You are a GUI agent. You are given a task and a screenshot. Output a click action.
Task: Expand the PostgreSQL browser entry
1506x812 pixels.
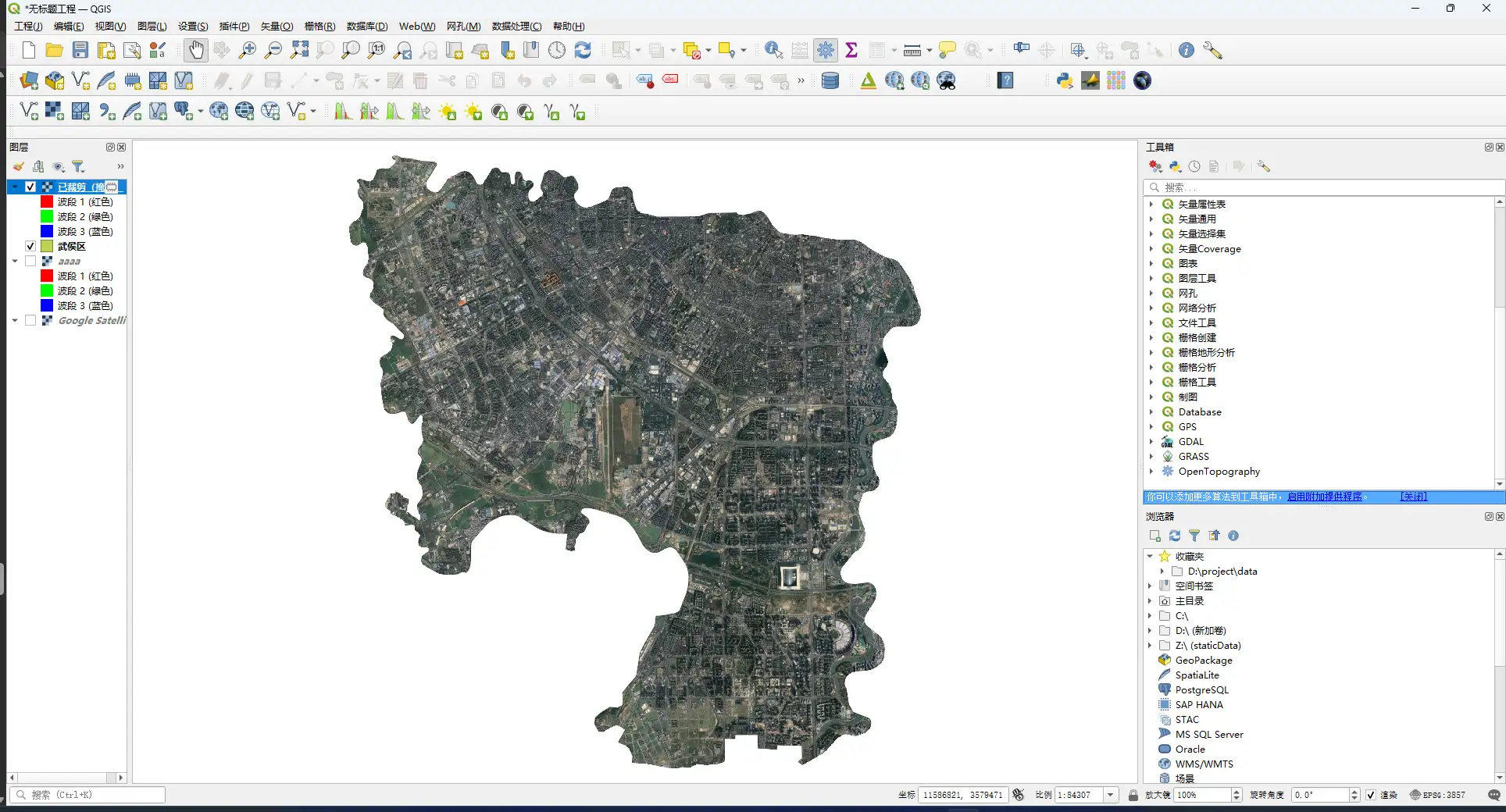tap(1201, 690)
